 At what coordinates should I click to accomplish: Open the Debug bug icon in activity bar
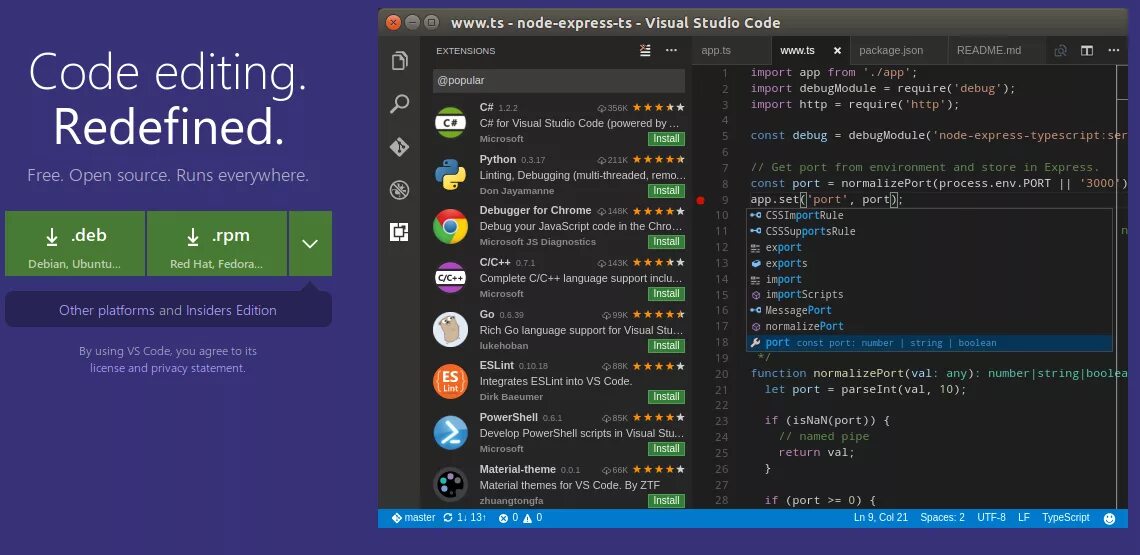tap(399, 190)
